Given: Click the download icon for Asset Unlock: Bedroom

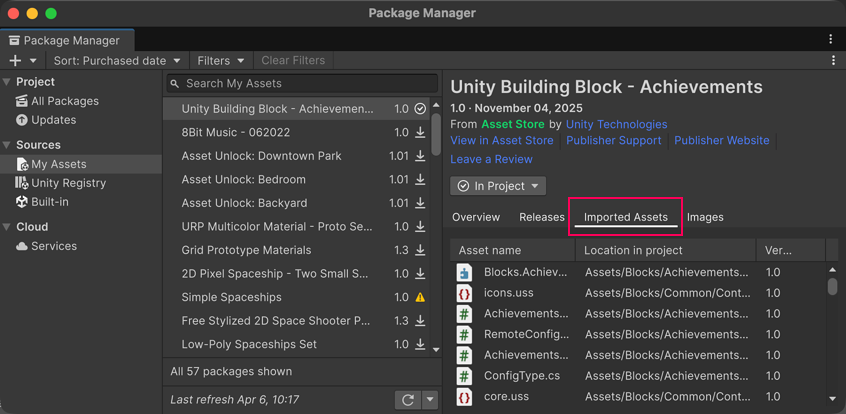Looking at the screenshot, I should 420,179.
